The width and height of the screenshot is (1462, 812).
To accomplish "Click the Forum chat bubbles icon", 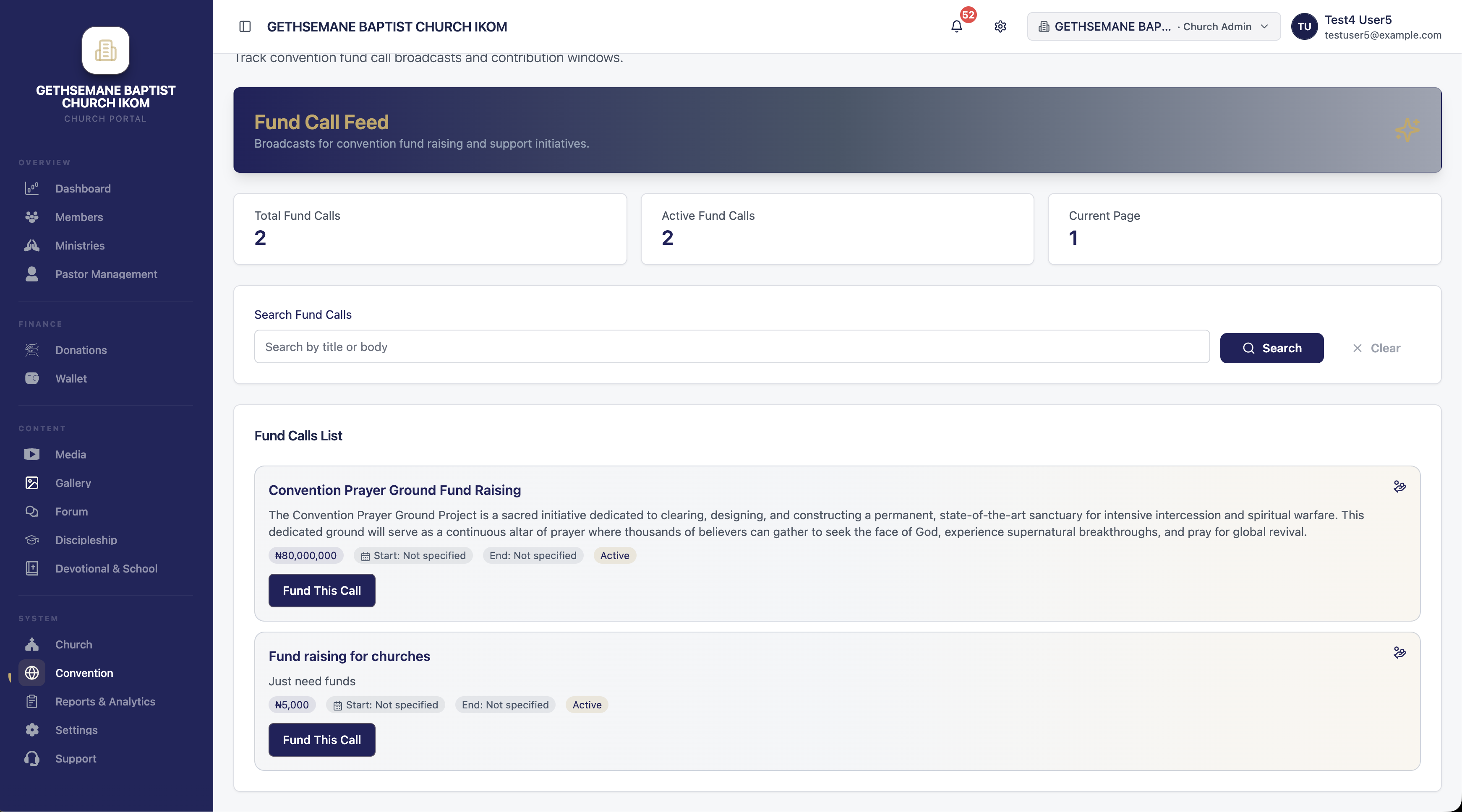I will point(32,511).
